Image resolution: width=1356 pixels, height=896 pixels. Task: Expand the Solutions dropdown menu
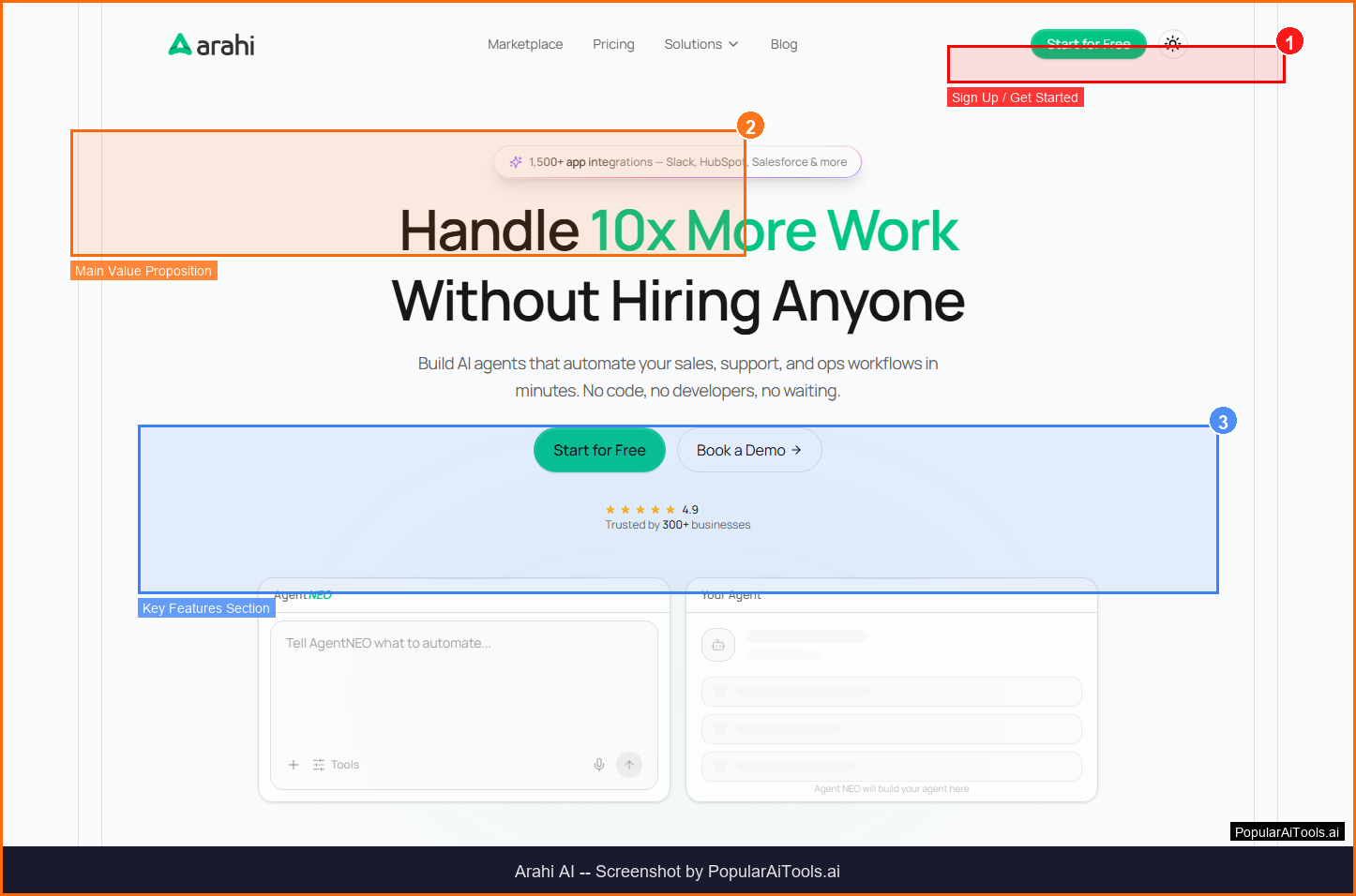(x=701, y=44)
